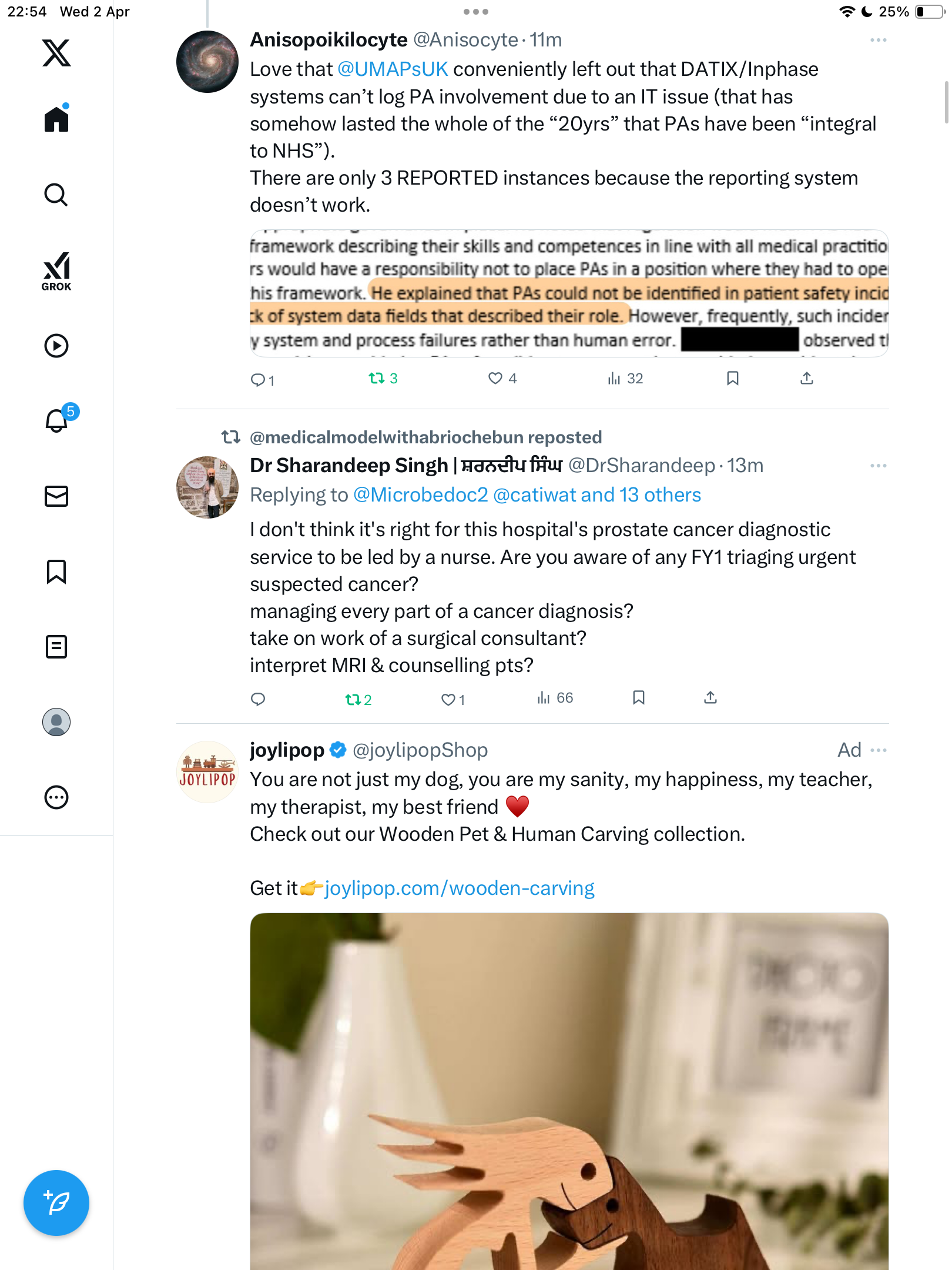Open the Lists icon in sidebar
This screenshot has width=952, height=1270.
tap(56, 647)
